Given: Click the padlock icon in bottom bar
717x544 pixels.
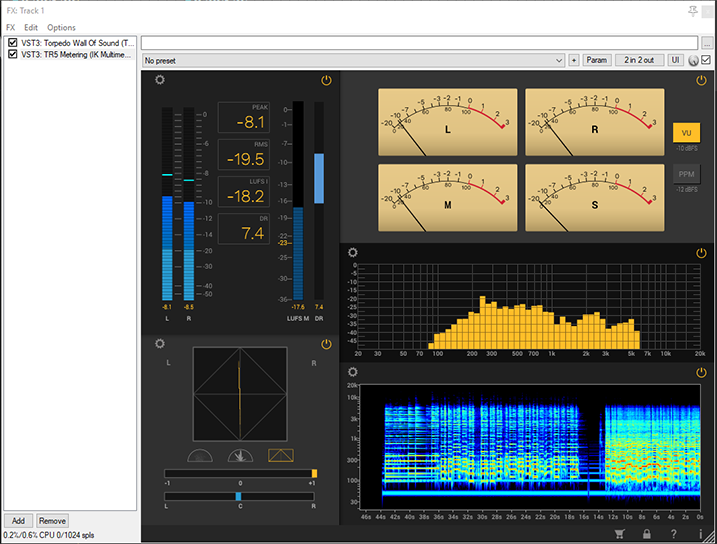Looking at the screenshot, I should 647,535.
